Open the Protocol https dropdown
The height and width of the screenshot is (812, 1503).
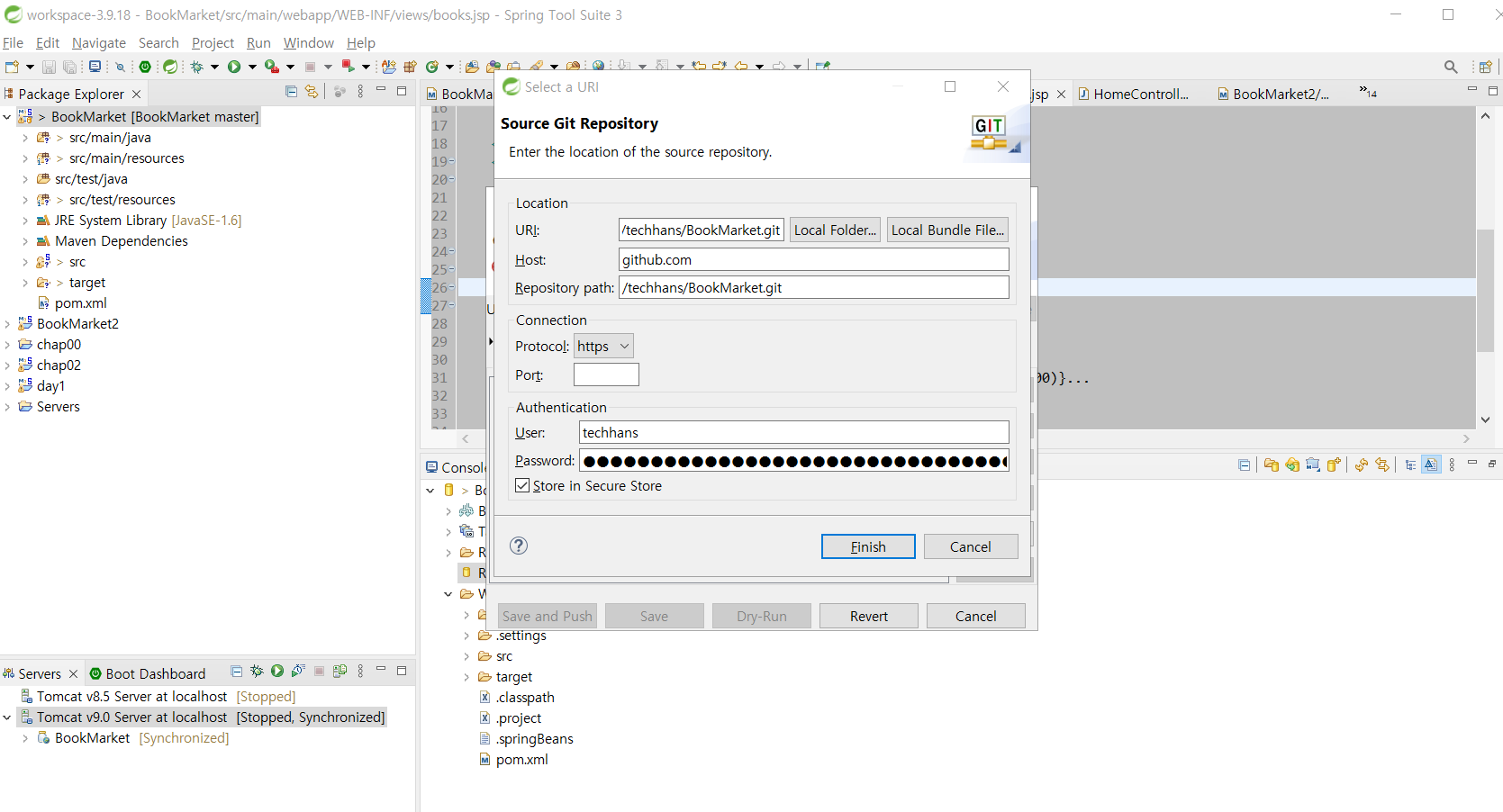604,346
